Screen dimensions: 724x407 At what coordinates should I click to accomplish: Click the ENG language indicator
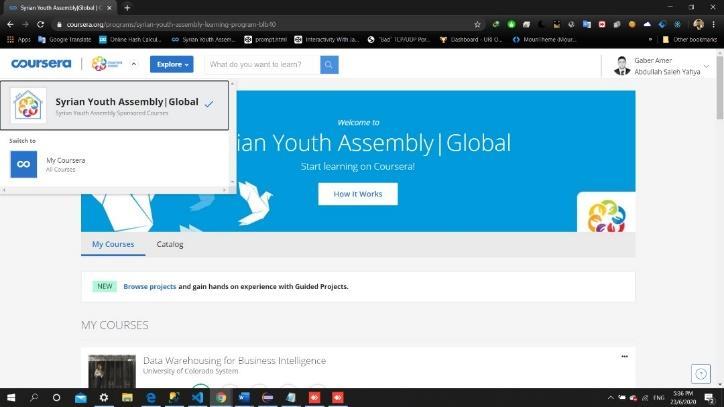coord(659,397)
